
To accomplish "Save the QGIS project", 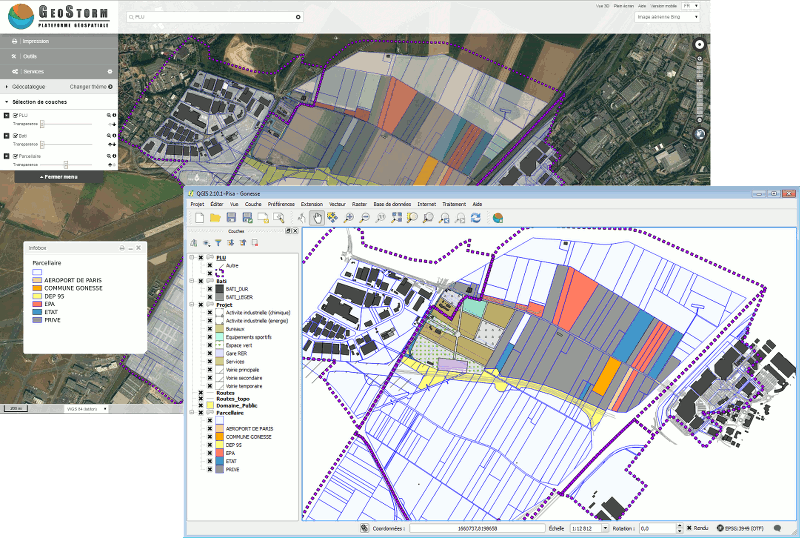I will tap(231, 218).
